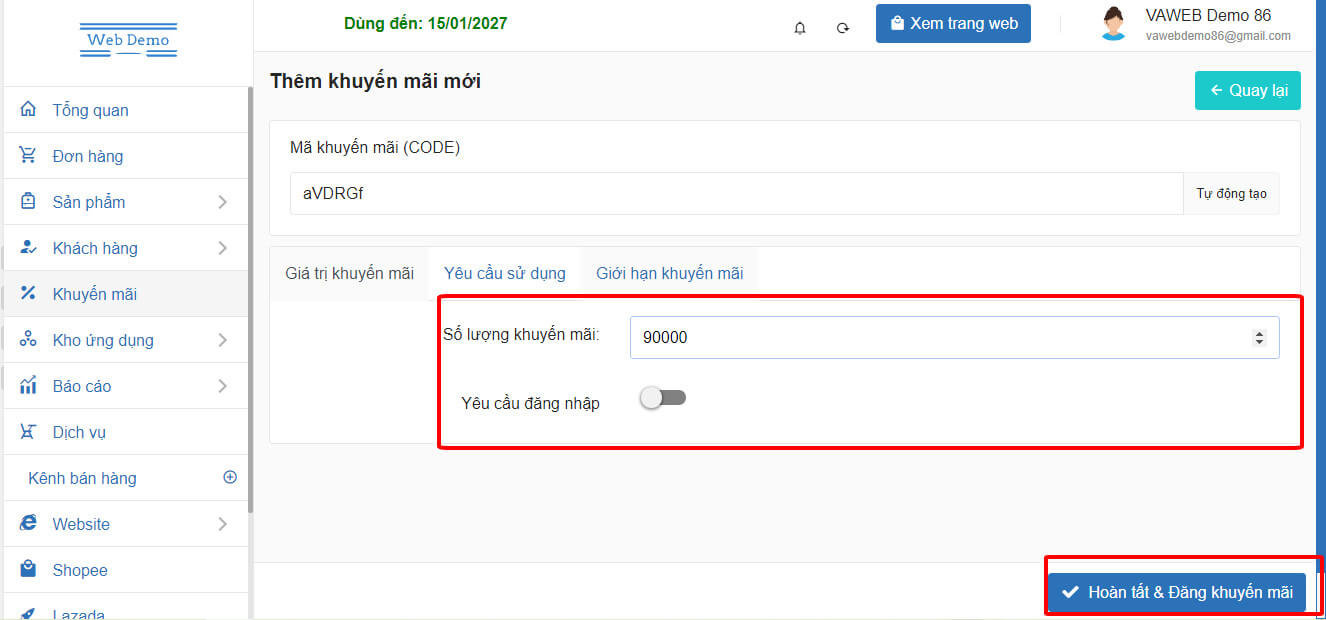Click the Mã khuyến mãi code field
This screenshot has height=620, width=1326.
735,194
